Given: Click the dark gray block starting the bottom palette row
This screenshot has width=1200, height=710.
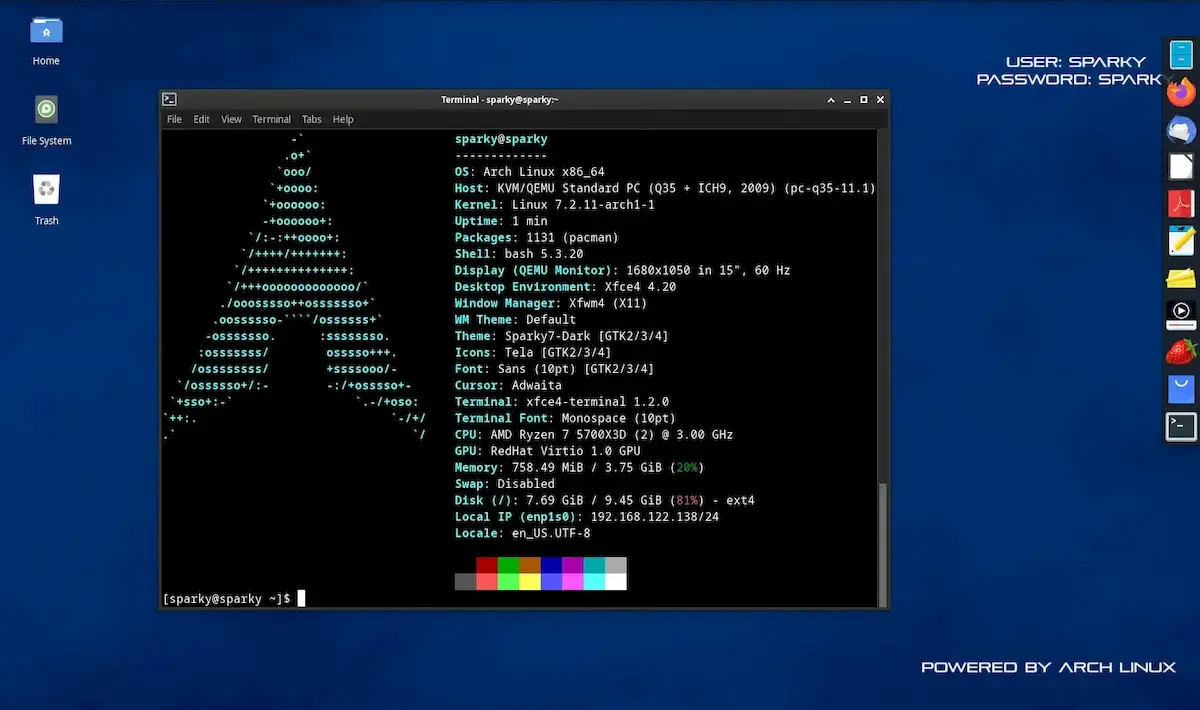Looking at the screenshot, I should pyautogui.click(x=465, y=581).
